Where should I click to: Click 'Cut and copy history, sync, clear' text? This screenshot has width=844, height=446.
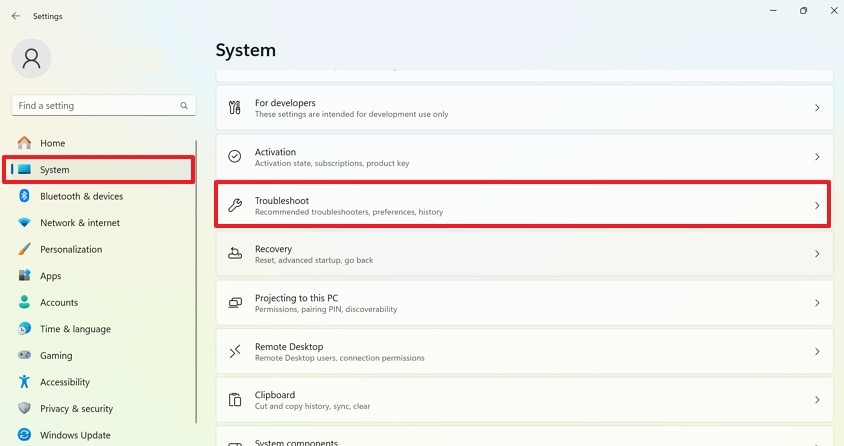[312, 406]
